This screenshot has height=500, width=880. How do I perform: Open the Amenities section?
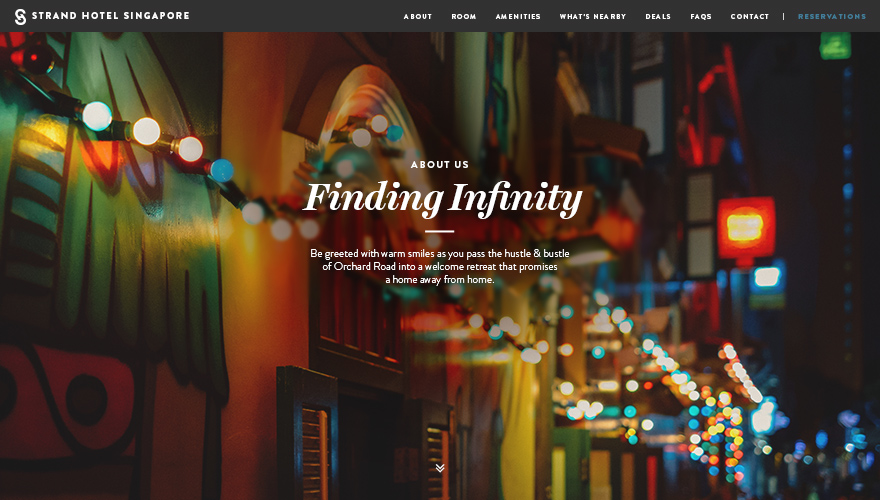518,17
